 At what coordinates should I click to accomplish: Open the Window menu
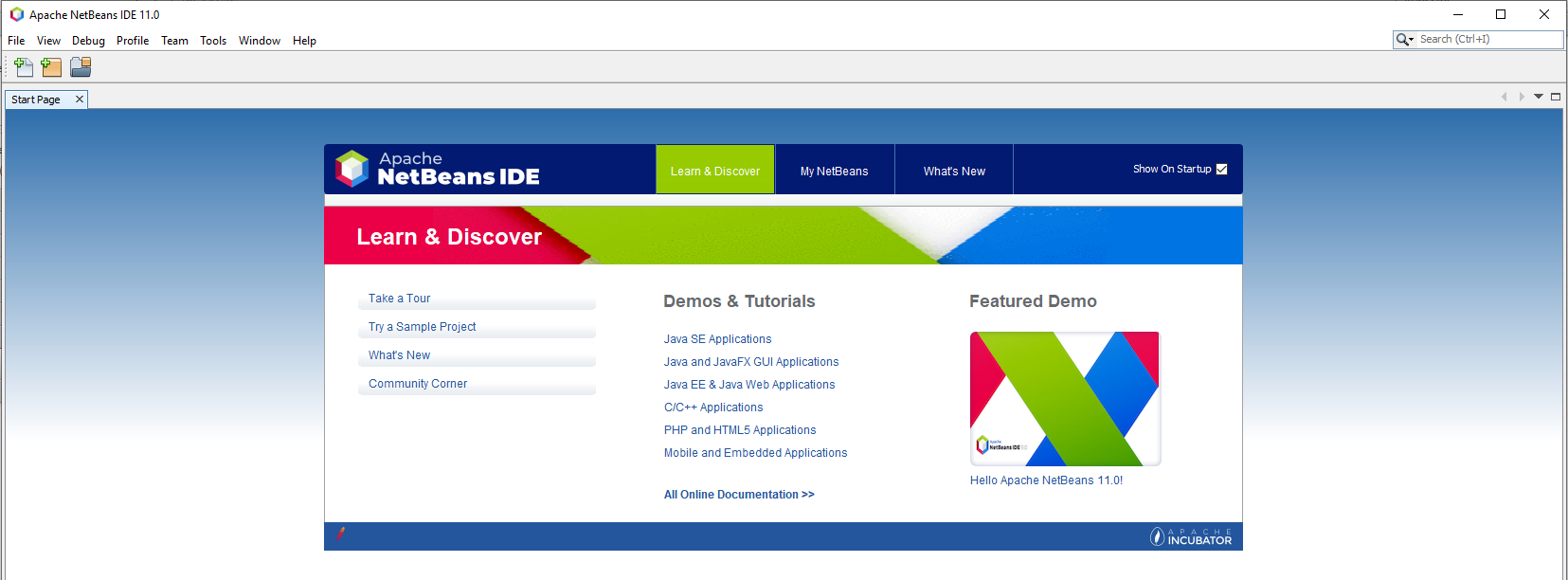pos(260,41)
